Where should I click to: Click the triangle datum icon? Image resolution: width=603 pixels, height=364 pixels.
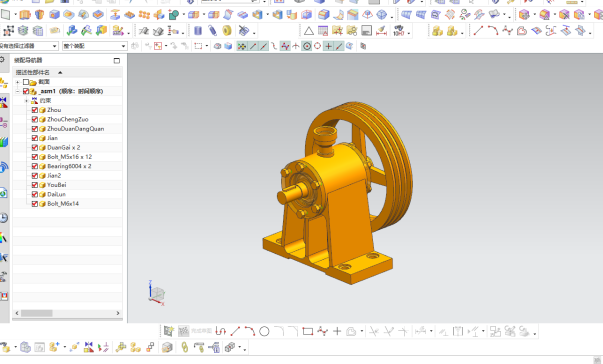point(308,31)
